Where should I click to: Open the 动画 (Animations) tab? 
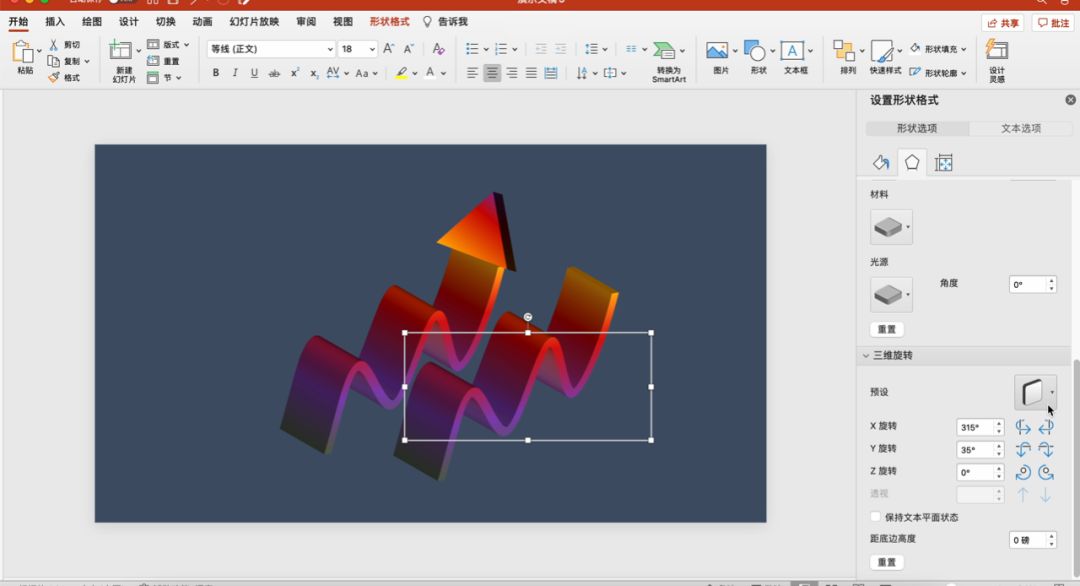coord(202,22)
